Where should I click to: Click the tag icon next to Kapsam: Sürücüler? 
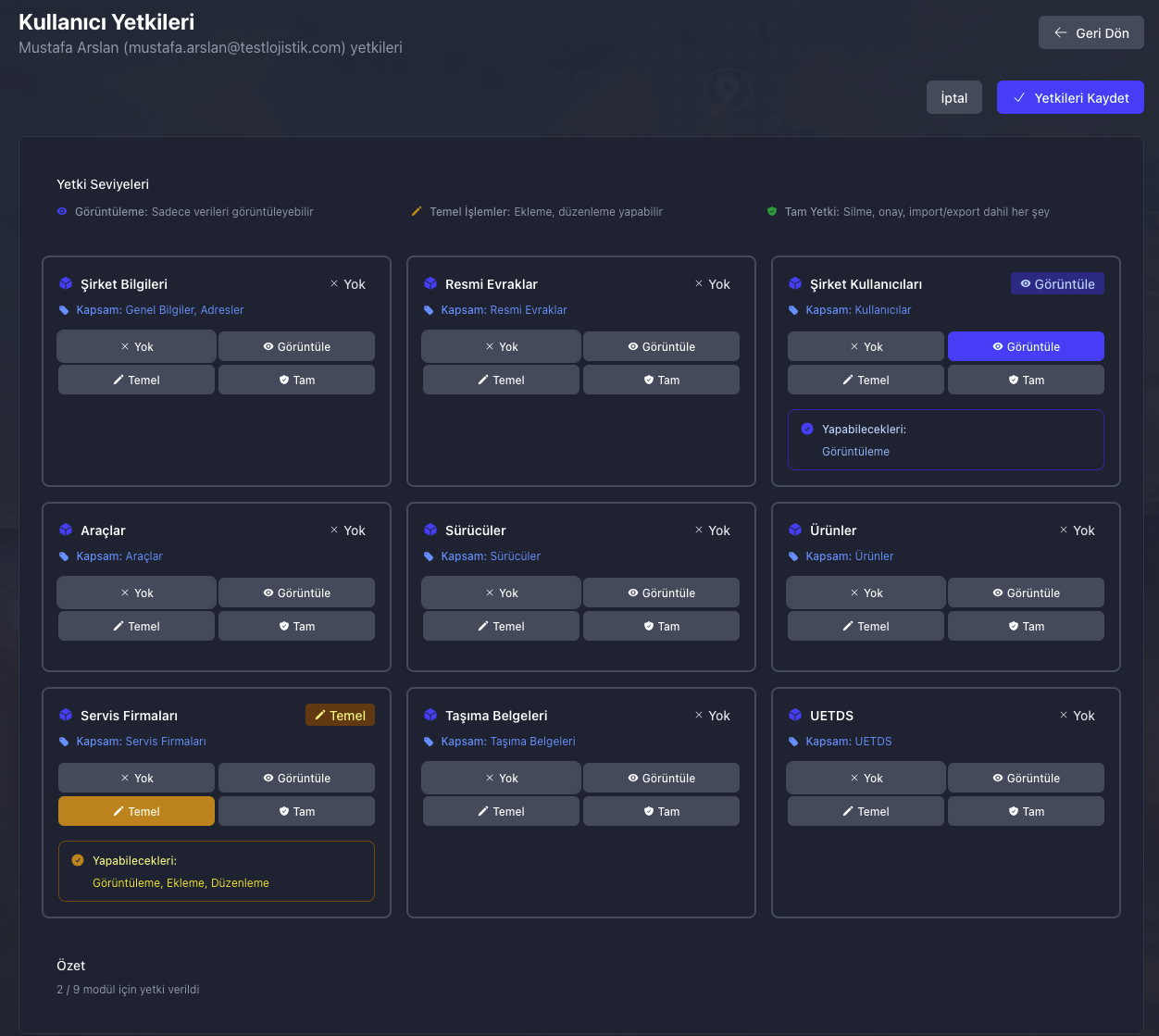point(429,556)
